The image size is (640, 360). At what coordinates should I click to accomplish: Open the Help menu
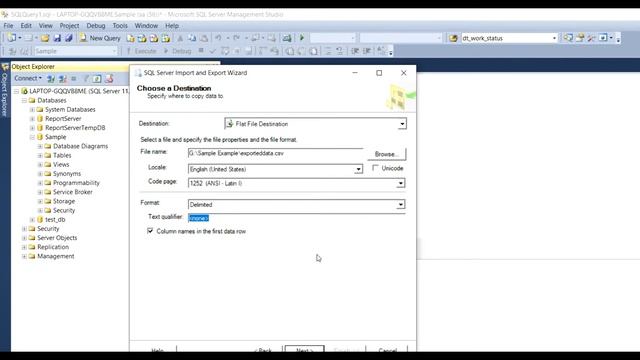tap(172, 25)
